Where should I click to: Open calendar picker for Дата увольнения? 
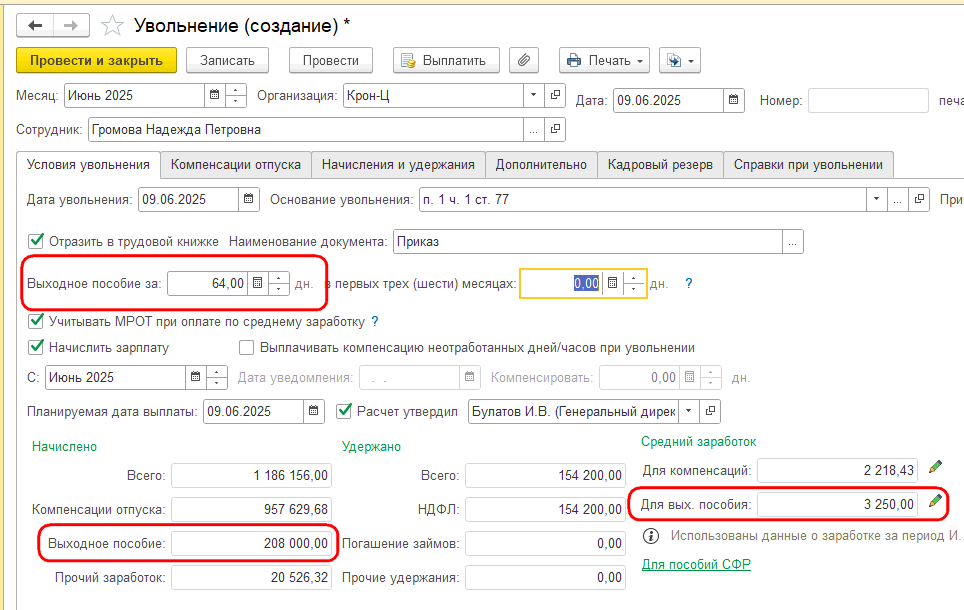248,199
